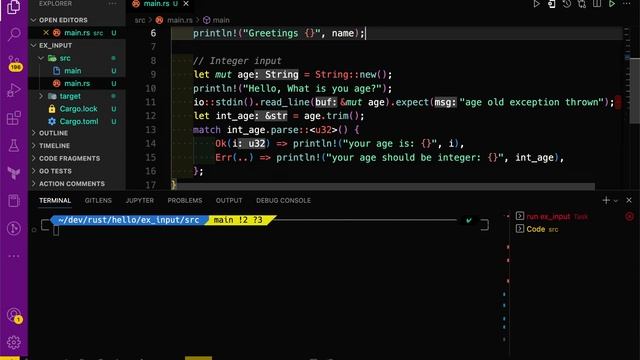Switch to the TERMINAL panel tab
The image size is (640, 360).
(x=55, y=200)
